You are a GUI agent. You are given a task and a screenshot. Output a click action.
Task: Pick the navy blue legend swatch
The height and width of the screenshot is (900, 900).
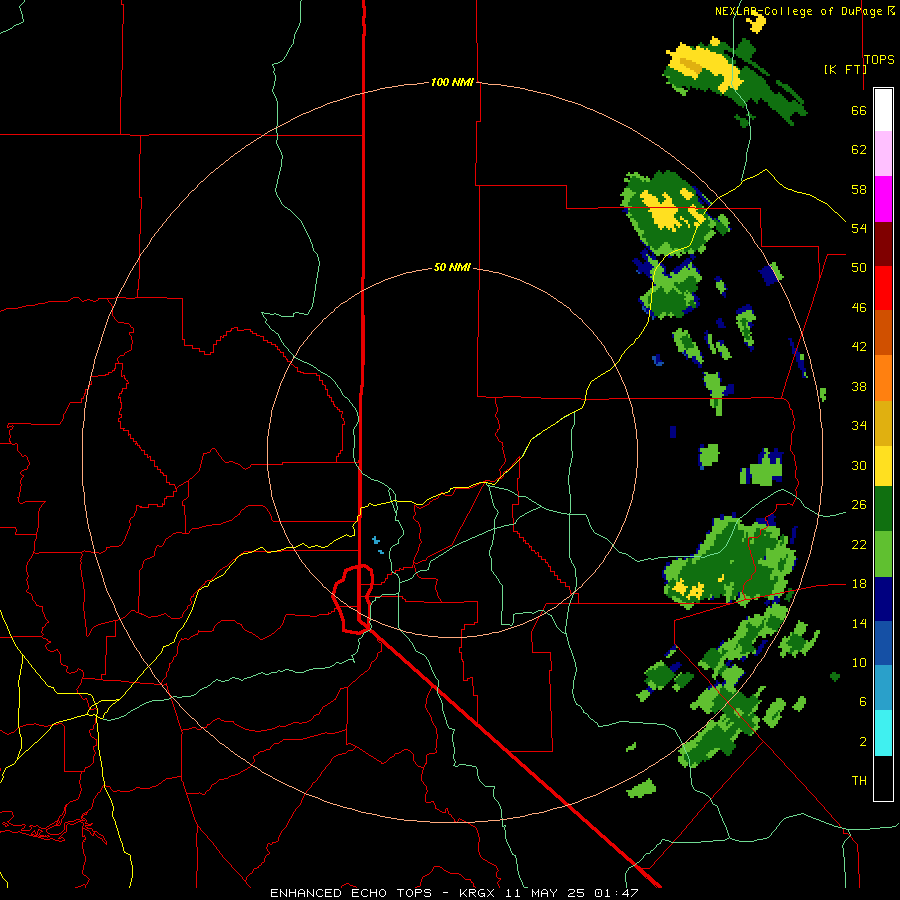pyautogui.click(x=883, y=599)
